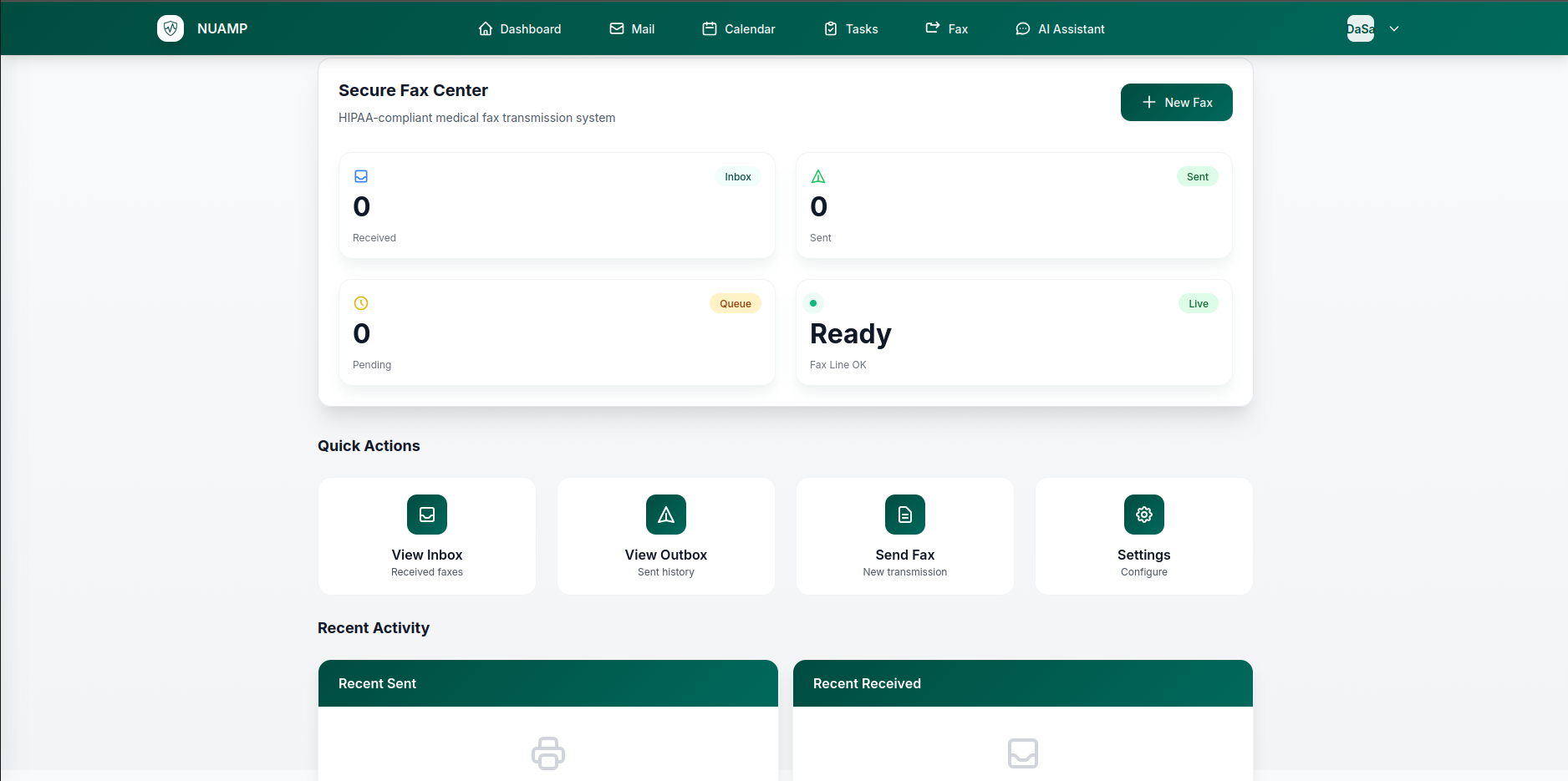Open the Settings gear icon
Image resolution: width=1568 pixels, height=781 pixels.
[x=1144, y=515]
